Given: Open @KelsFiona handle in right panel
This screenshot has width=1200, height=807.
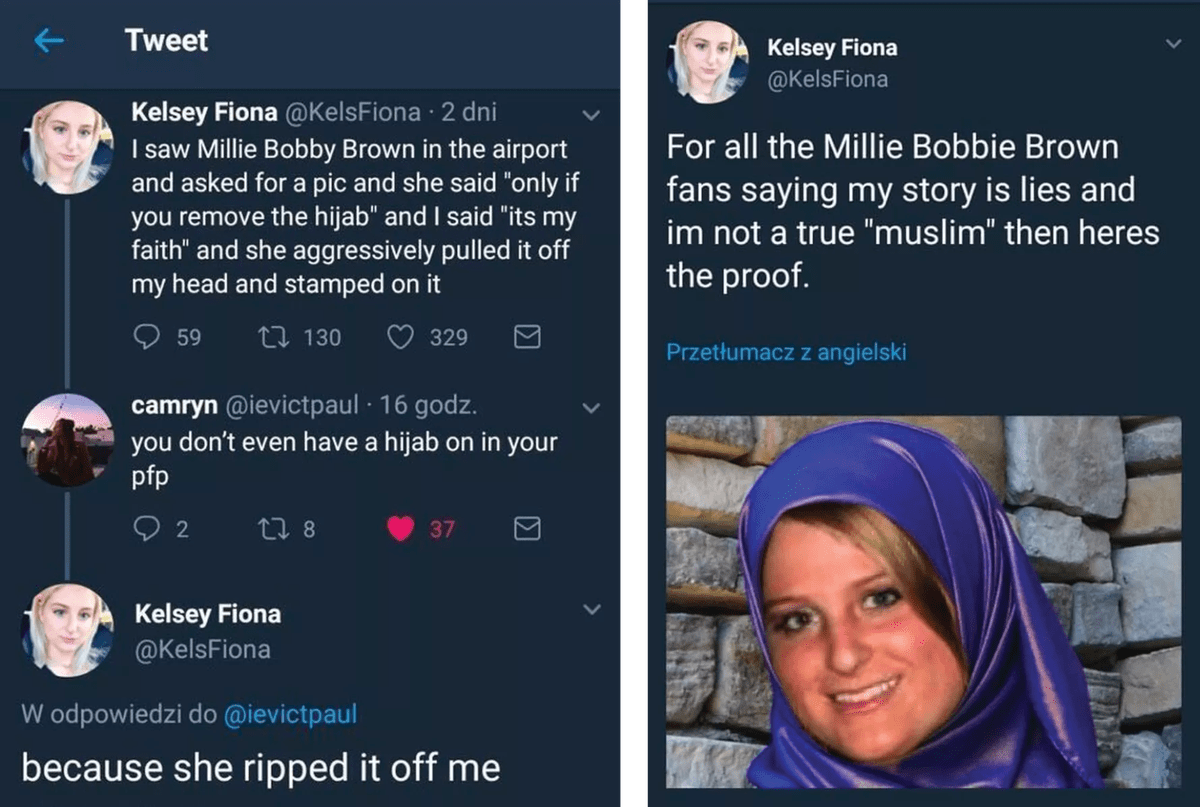Looking at the screenshot, I should point(827,79).
